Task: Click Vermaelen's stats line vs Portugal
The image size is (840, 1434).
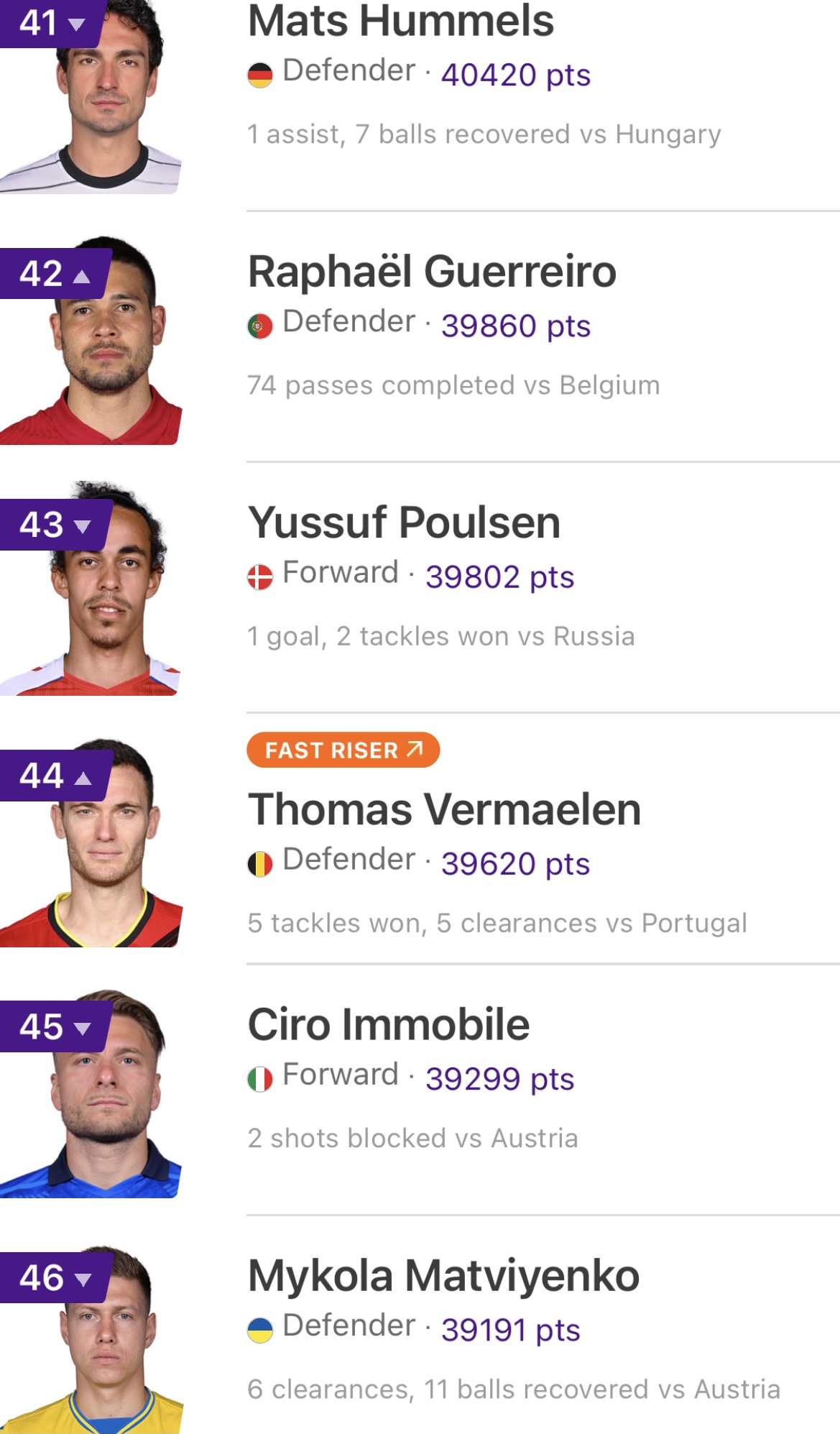Action: point(497,923)
